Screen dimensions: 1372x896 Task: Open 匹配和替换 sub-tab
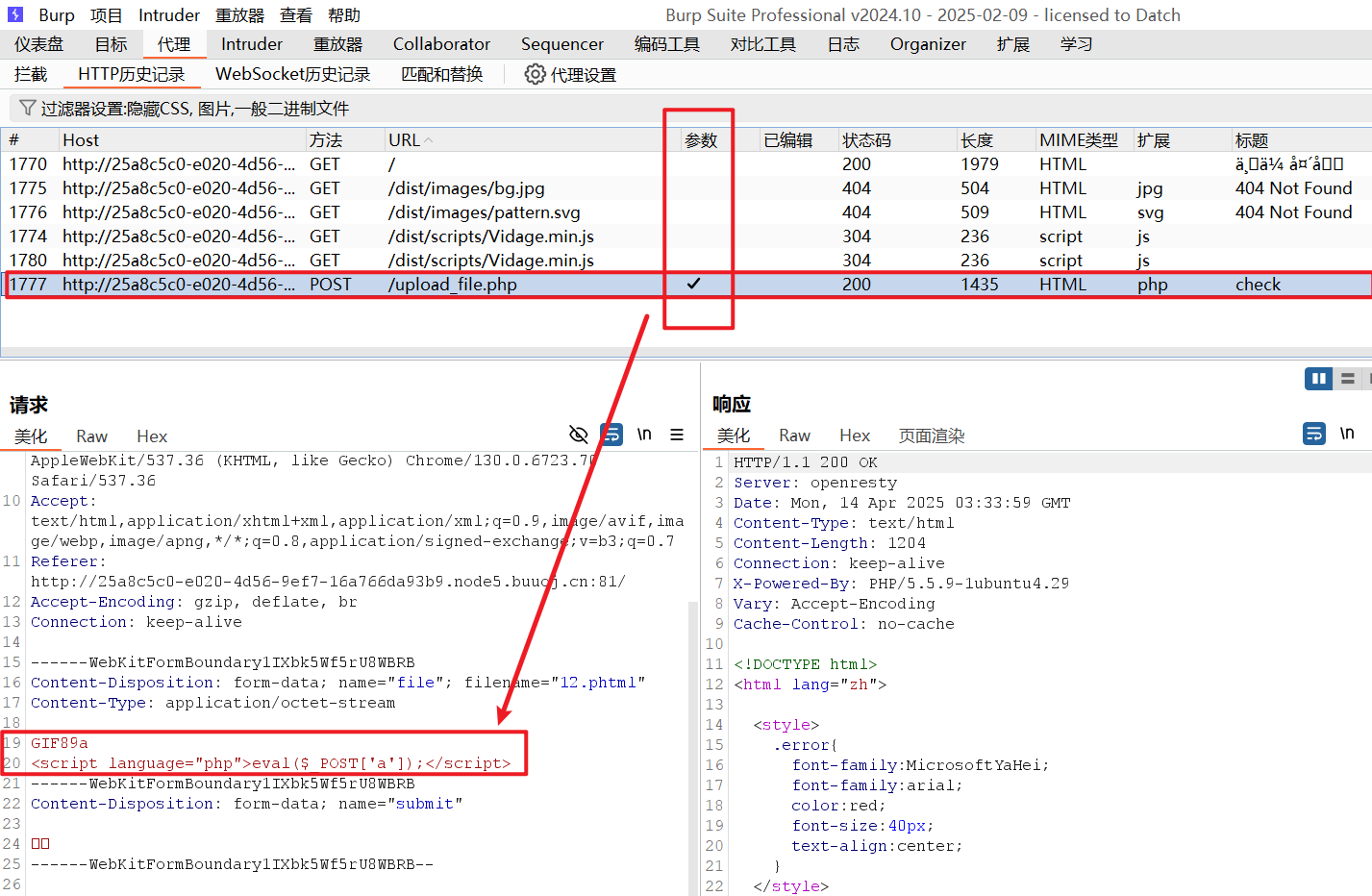pos(442,74)
